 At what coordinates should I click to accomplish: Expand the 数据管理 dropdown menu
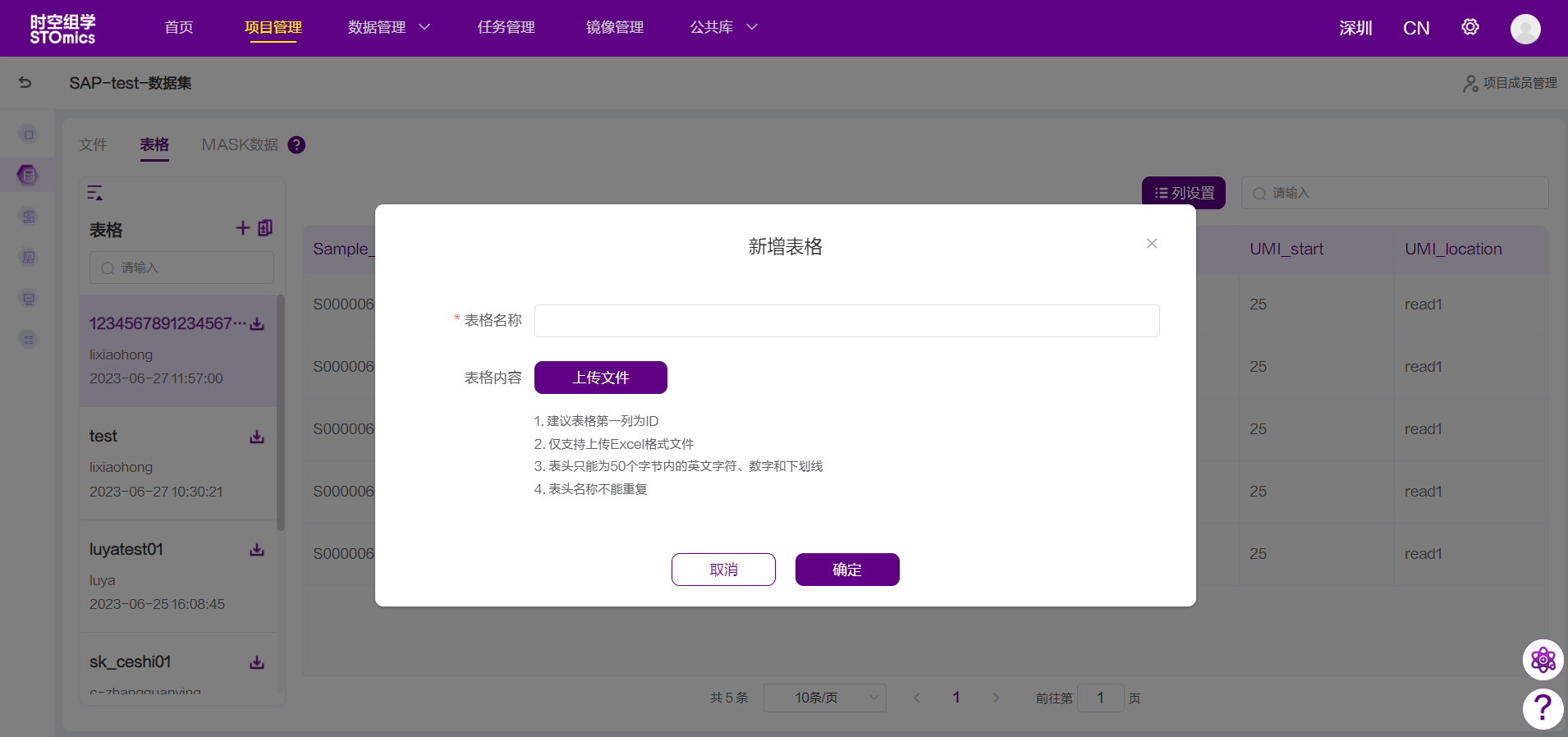coord(388,27)
